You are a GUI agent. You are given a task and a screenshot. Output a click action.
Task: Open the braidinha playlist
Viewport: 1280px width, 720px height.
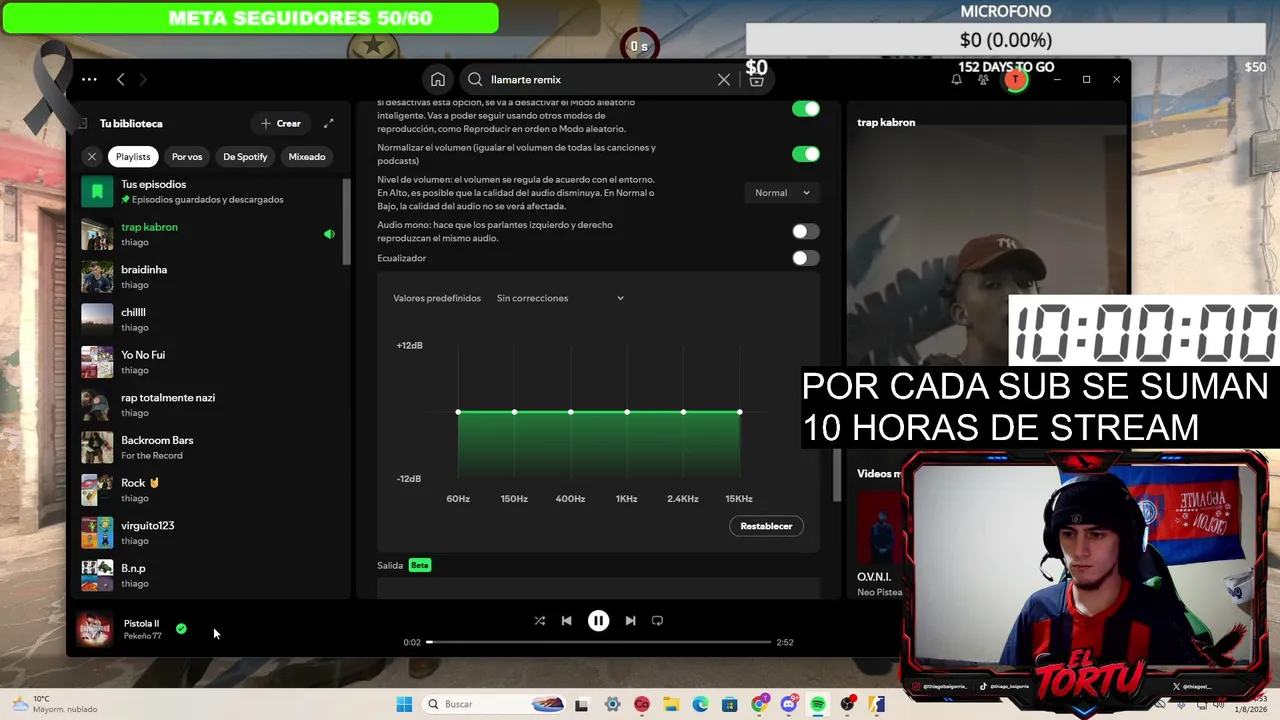pos(211,277)
